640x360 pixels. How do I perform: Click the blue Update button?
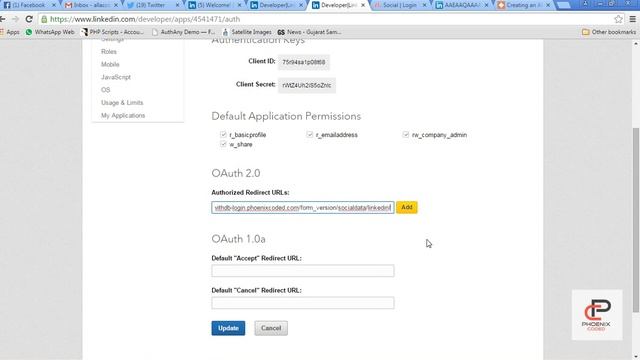228,328
